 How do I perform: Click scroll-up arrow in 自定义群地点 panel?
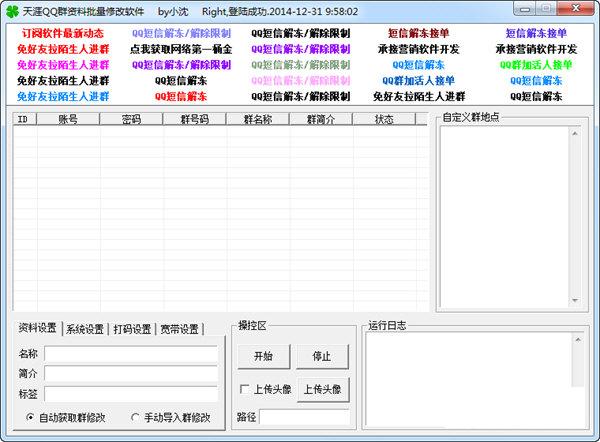(x=578, y=131)
